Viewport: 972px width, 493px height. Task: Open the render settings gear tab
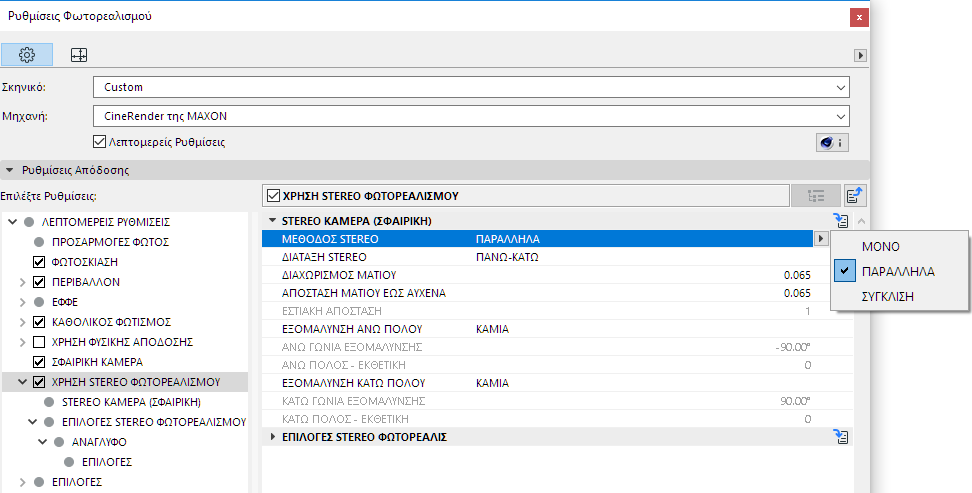27,55
